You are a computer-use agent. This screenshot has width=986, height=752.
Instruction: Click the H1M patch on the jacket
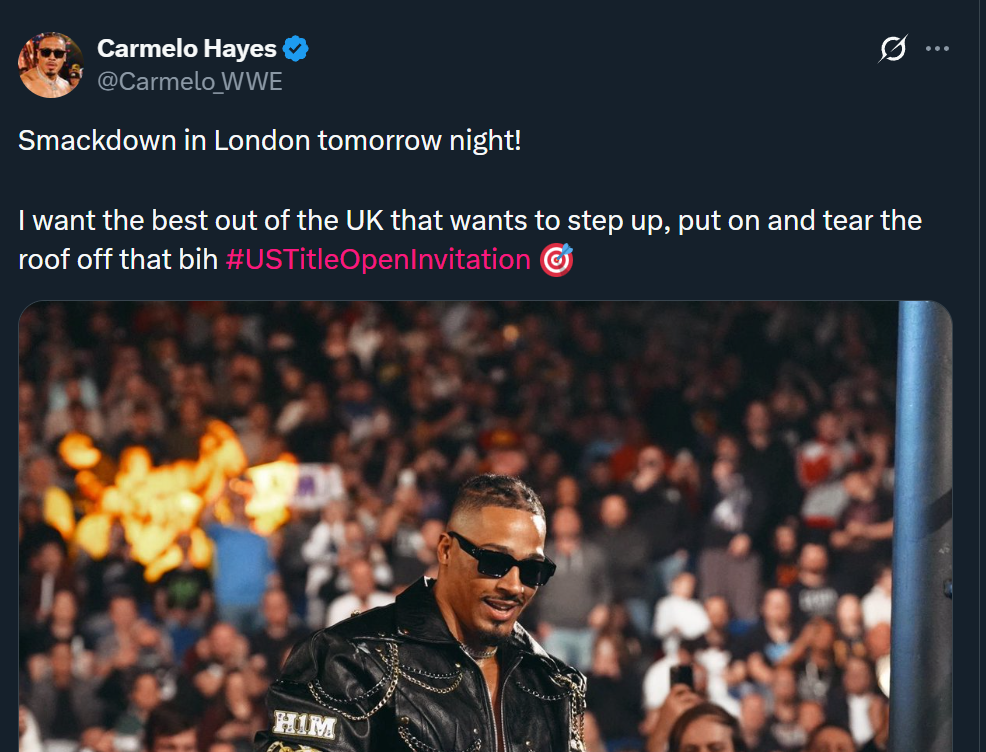[305, 726]
